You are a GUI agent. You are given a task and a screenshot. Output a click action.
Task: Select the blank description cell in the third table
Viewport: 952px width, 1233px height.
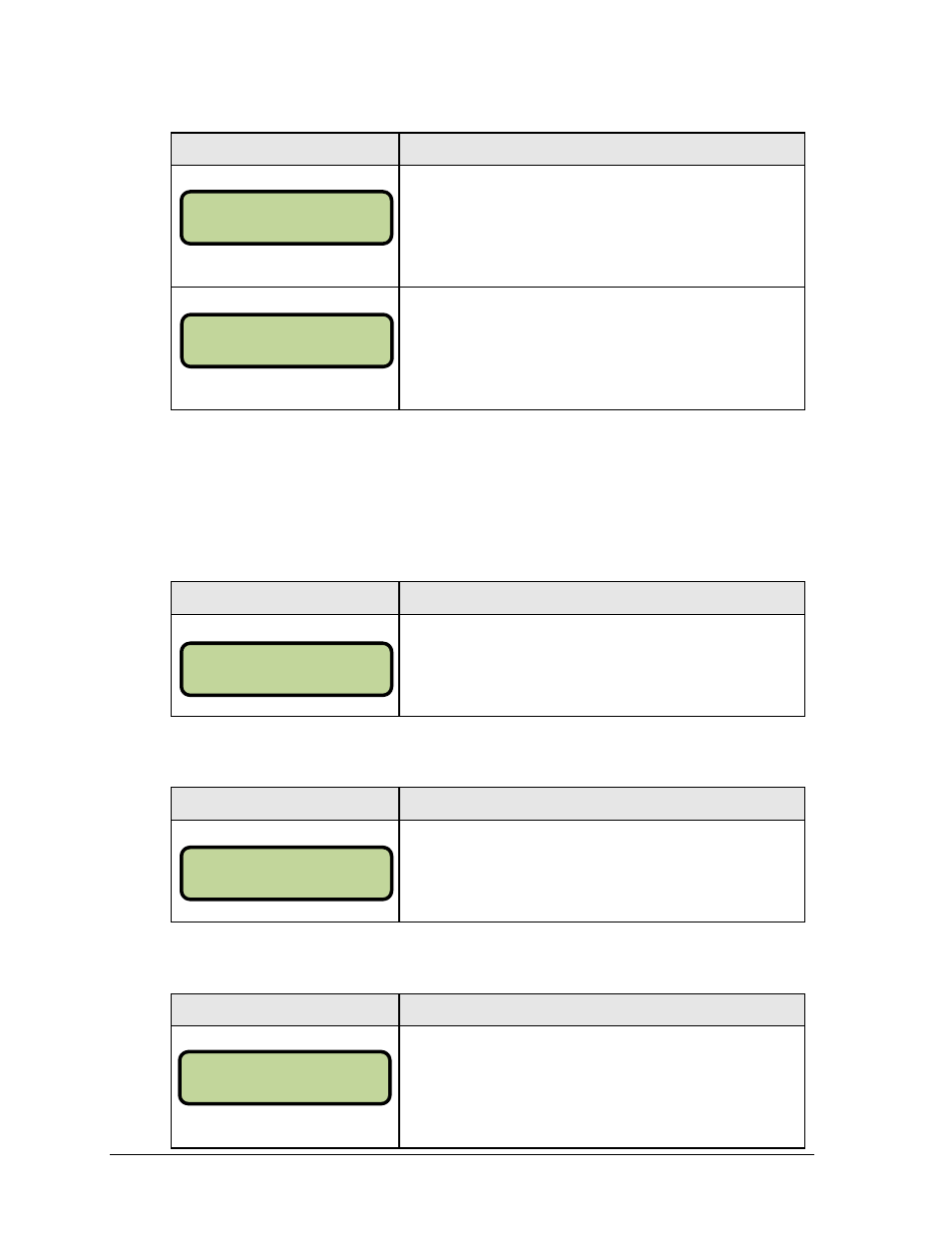[602, 871]
